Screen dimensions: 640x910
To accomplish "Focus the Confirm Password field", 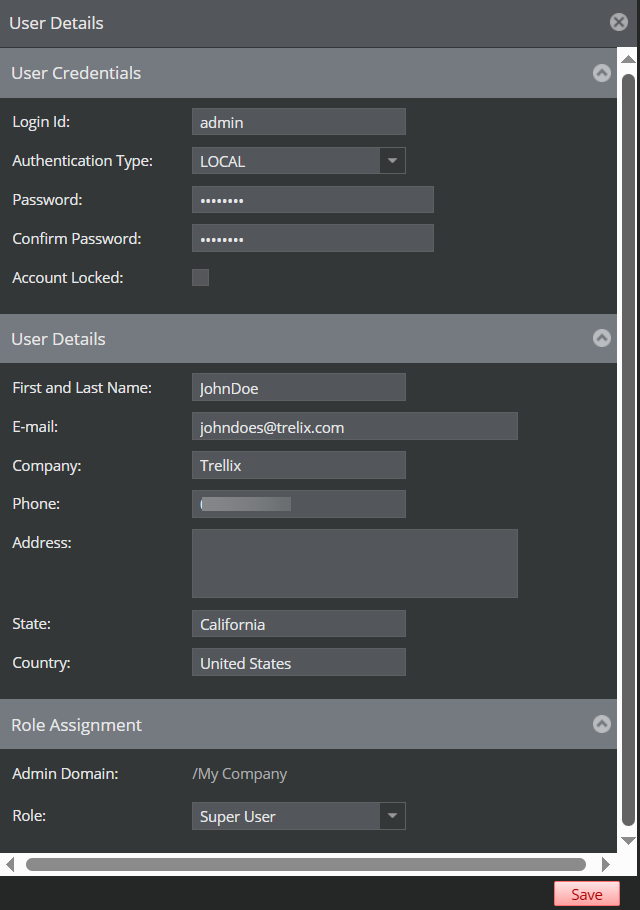I will click(313, 239).
